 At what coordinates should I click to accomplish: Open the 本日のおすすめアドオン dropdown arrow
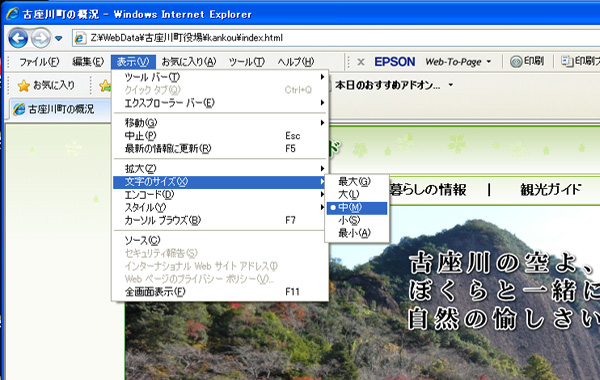coord(451,85)
